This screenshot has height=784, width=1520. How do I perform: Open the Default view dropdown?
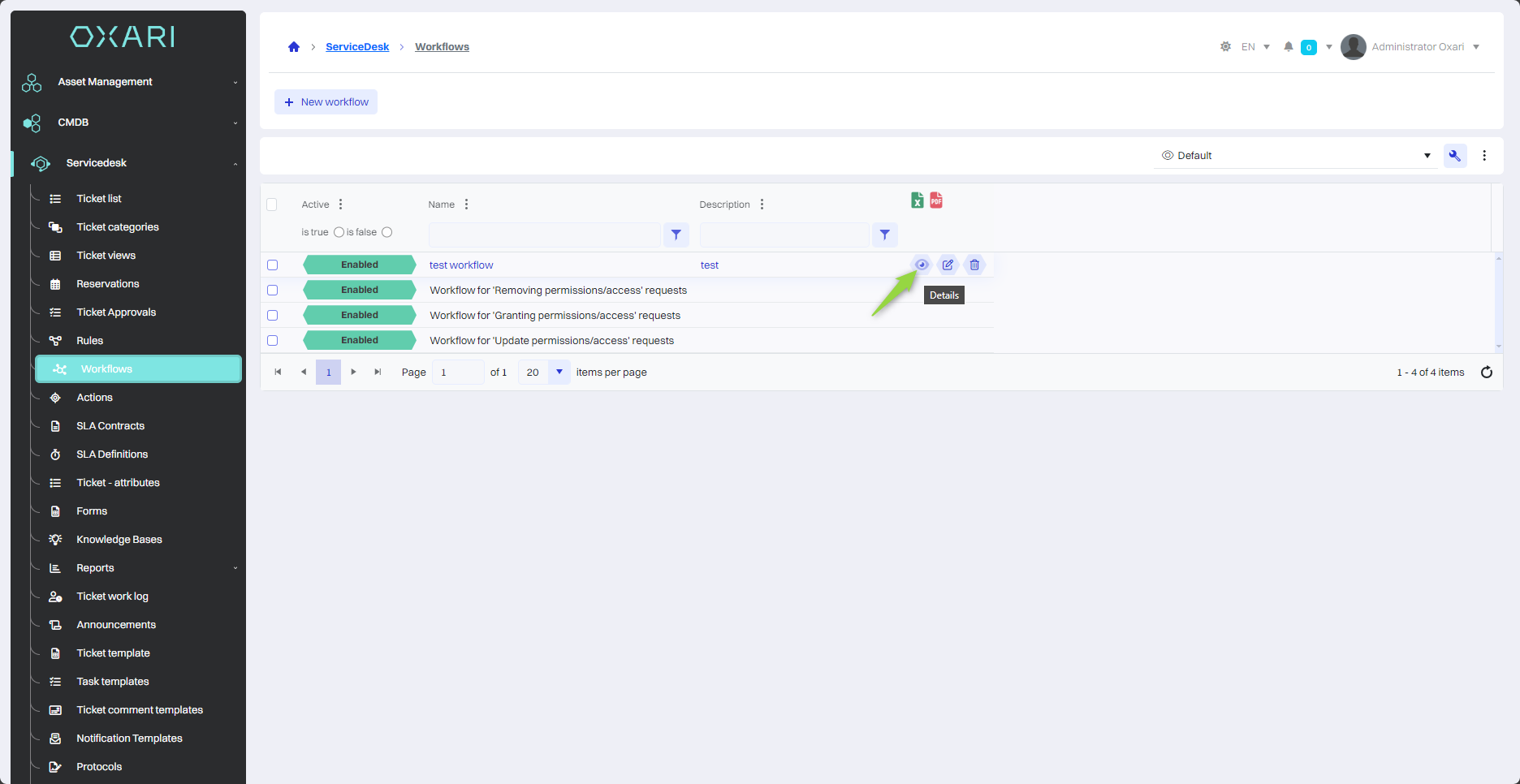(1295, 156)
